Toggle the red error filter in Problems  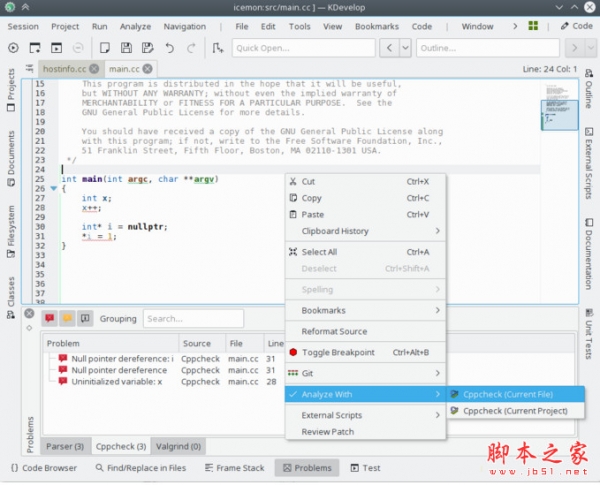pos(49,319)
